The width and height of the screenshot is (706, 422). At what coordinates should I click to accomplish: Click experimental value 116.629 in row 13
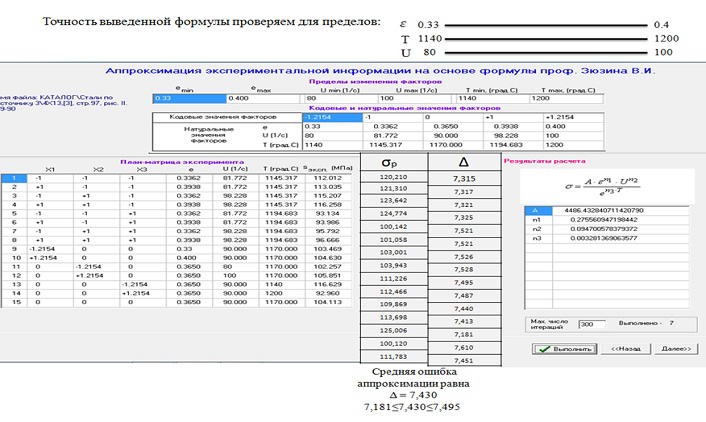(x=328, y=285)
